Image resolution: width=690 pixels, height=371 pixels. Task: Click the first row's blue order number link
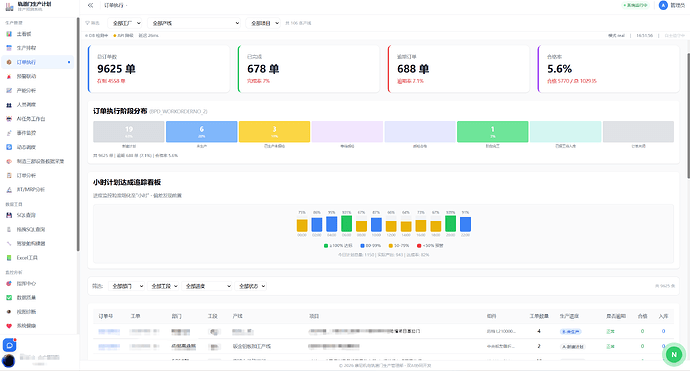coord(109,331)
